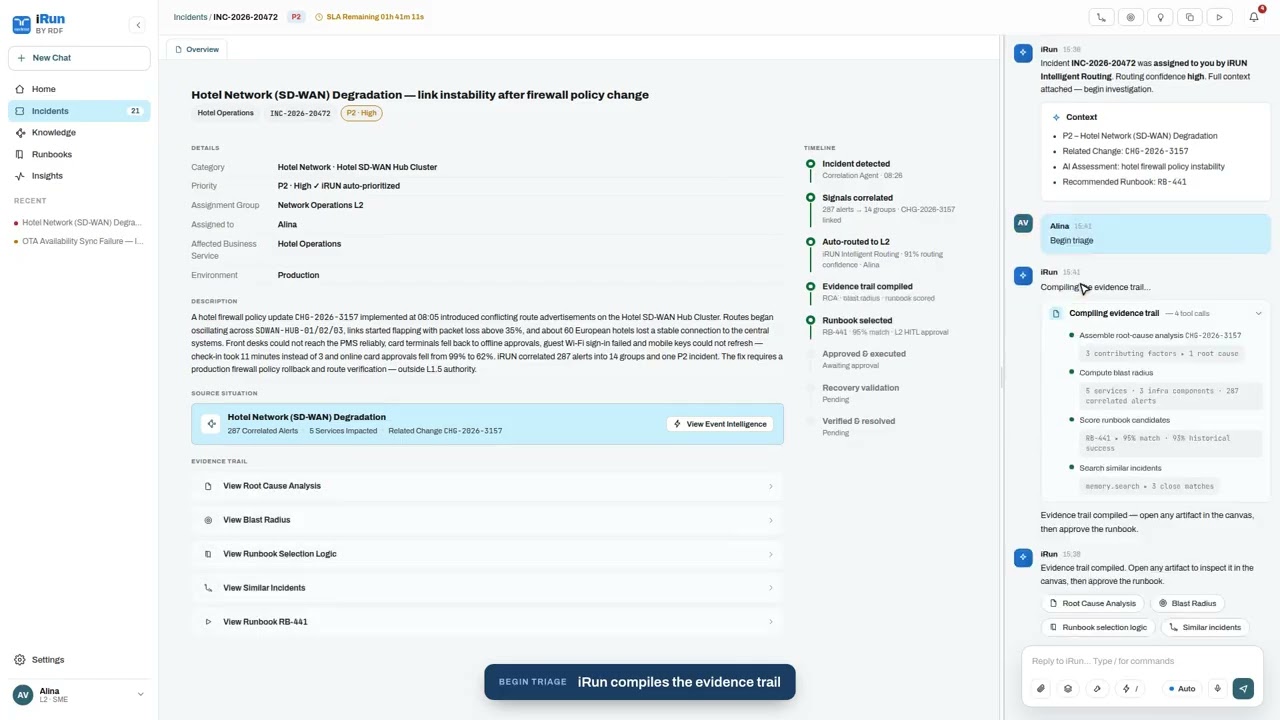Open the routing path icon in header
Image resolution: width=1280 pixels, height=720 pixels.
click(x=1101, y=17)
